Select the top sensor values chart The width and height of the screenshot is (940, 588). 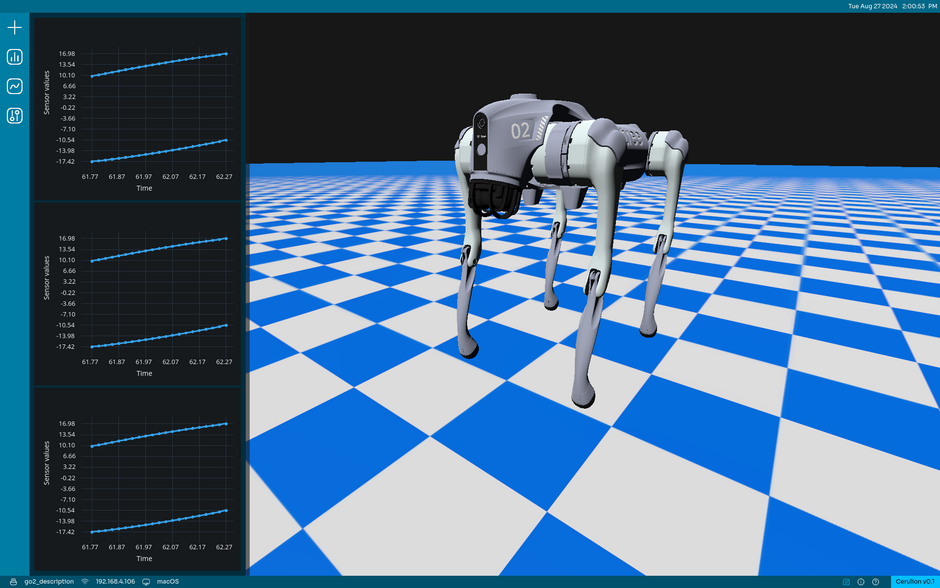(138, 108)
